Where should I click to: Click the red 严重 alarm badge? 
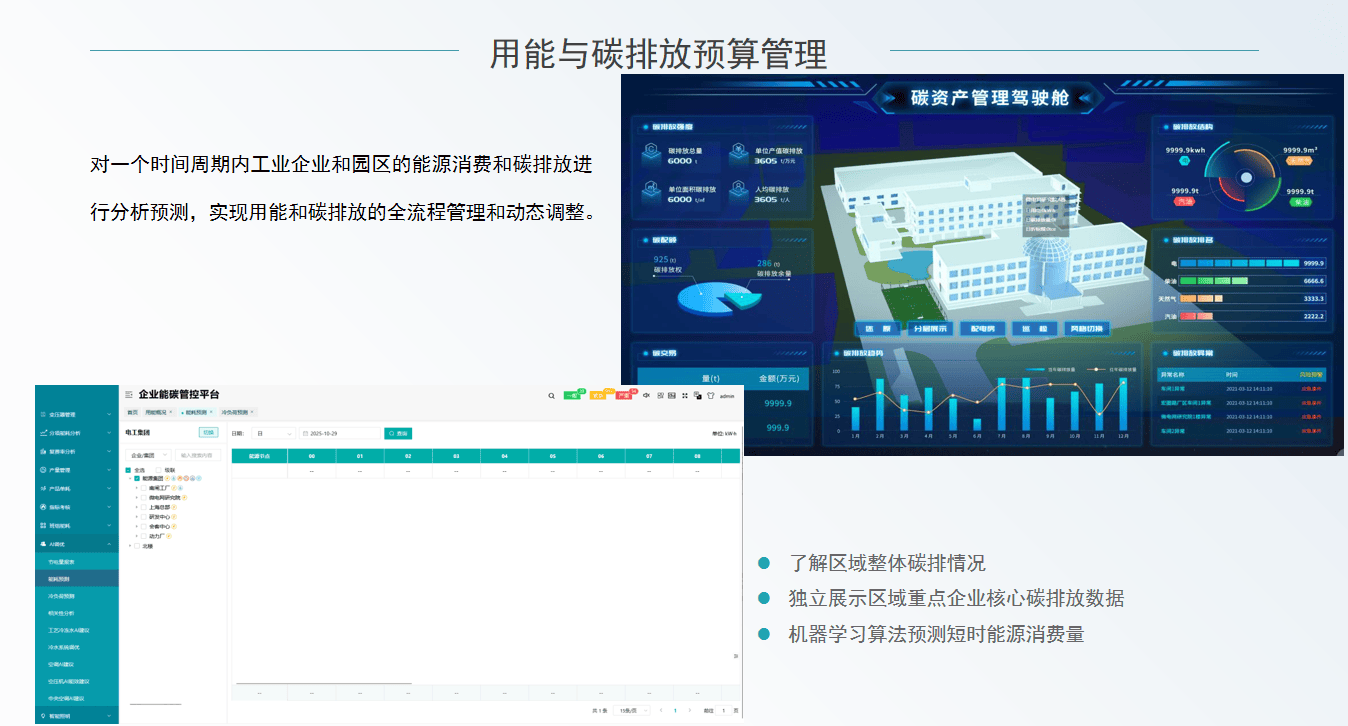coord(623,396)
